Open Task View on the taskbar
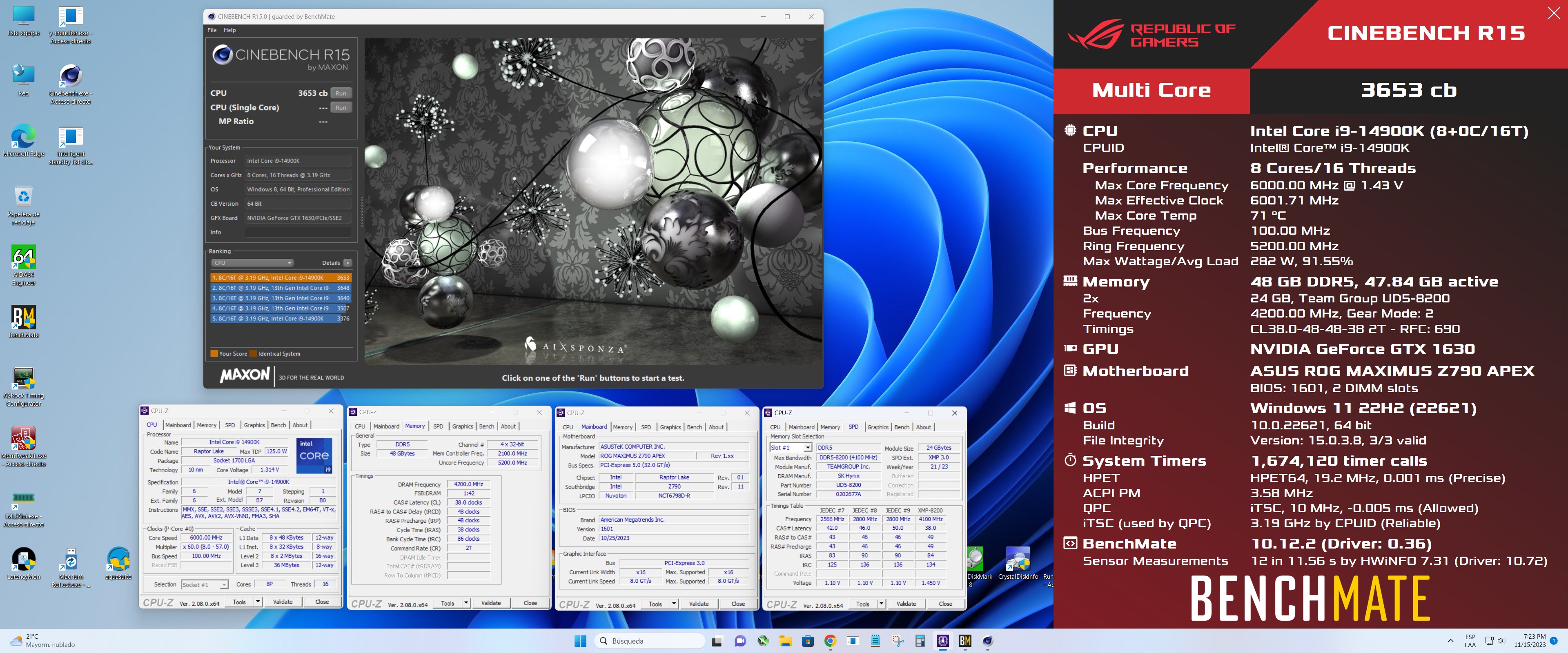1568x653 pixels. pyautogui.click(x=717, y=641)
